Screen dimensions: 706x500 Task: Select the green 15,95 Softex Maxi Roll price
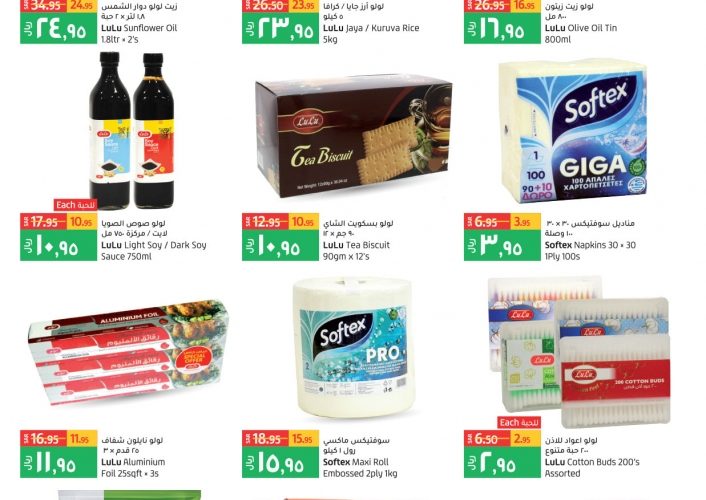point(281,462)
